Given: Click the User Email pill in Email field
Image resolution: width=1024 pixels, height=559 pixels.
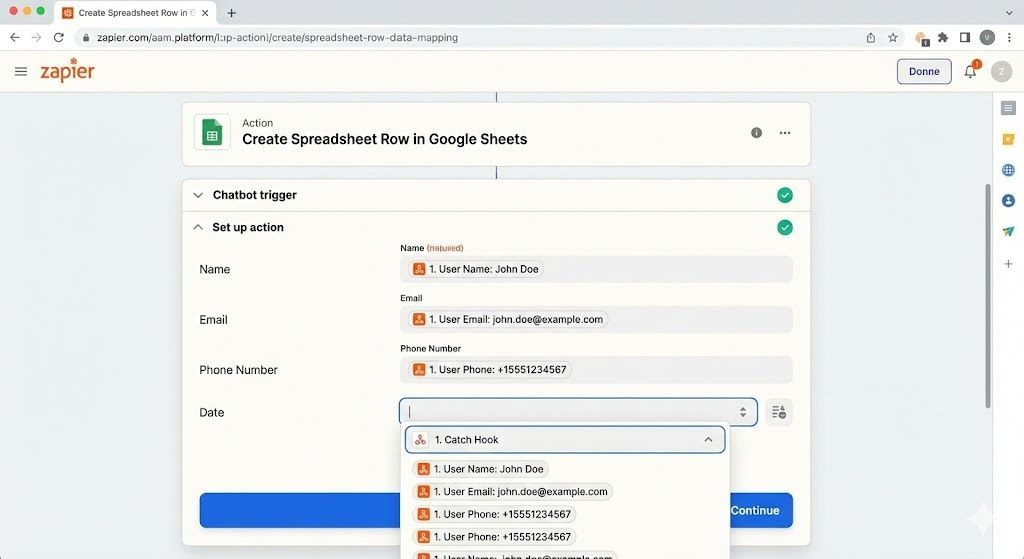Looking at the screenshot, I should 508,319.
